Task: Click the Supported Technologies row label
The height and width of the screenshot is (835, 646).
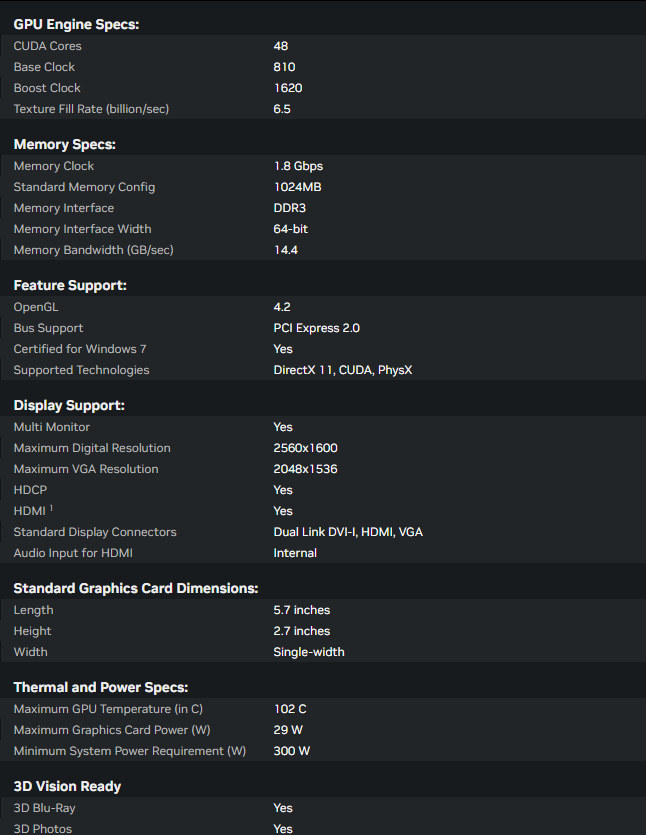Action: [x=81, y=370]
